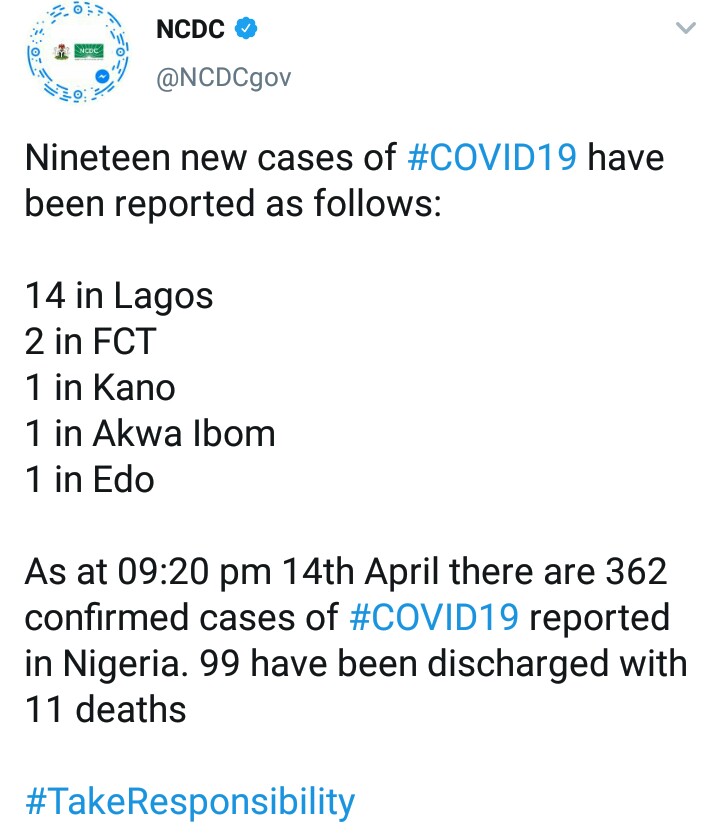Select the '2 in FCT' line
Screen dimensions: 720x834
click(90, 341)
